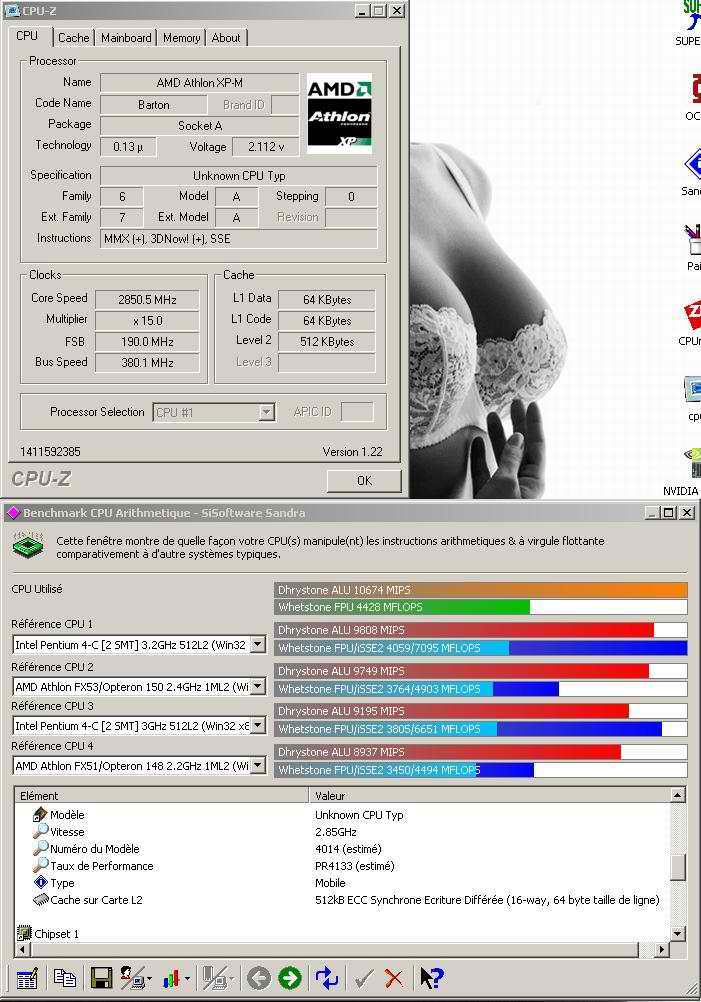Open the Référence CPU 4 dropdown
Screen dimensions: 701x1002
[258, 765]
